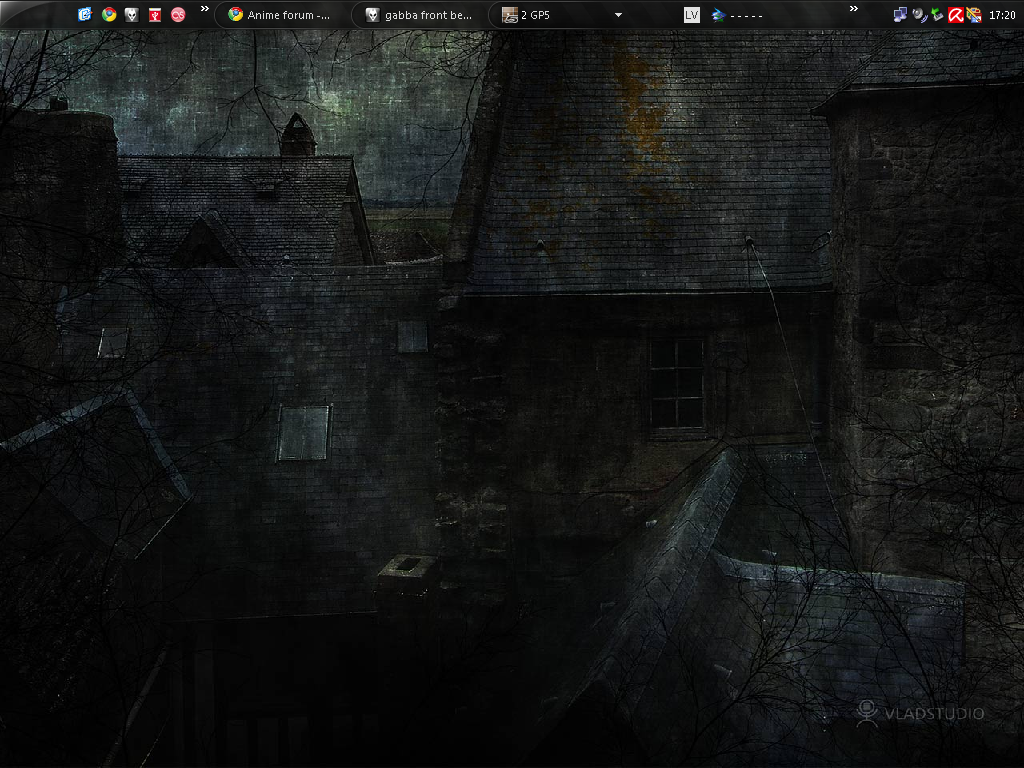
Task: Show hidden items via the chevron before the tray
Action: tap(854, 9)
